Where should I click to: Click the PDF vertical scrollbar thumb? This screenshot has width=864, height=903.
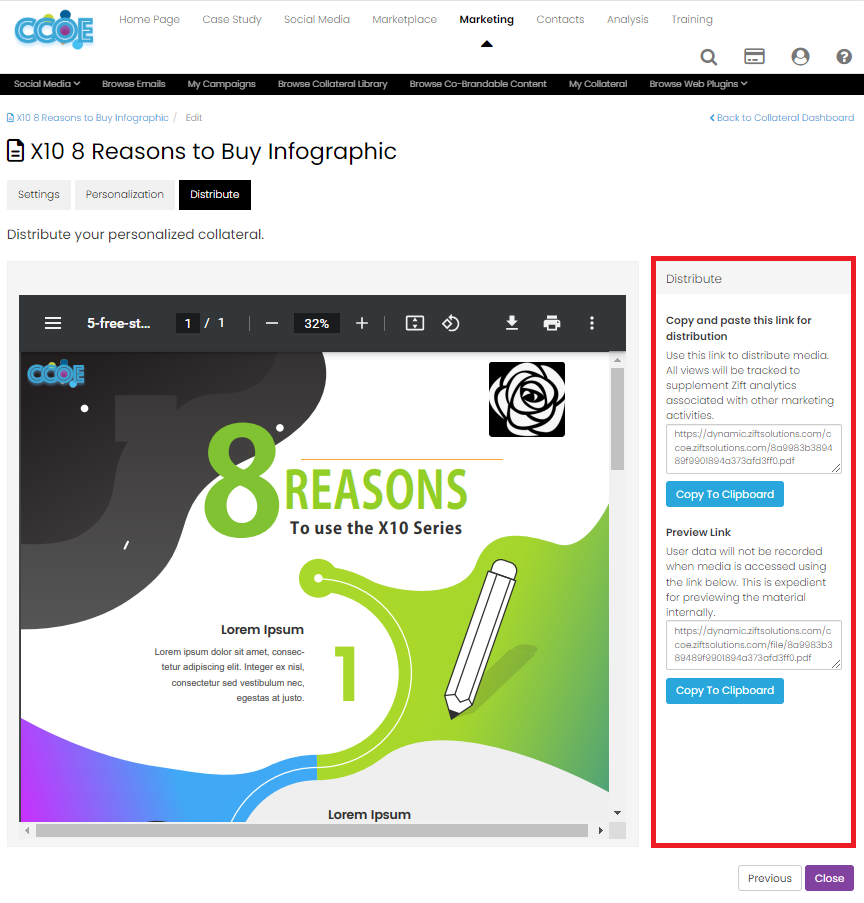pyautogui.click(x=617, y=419)
